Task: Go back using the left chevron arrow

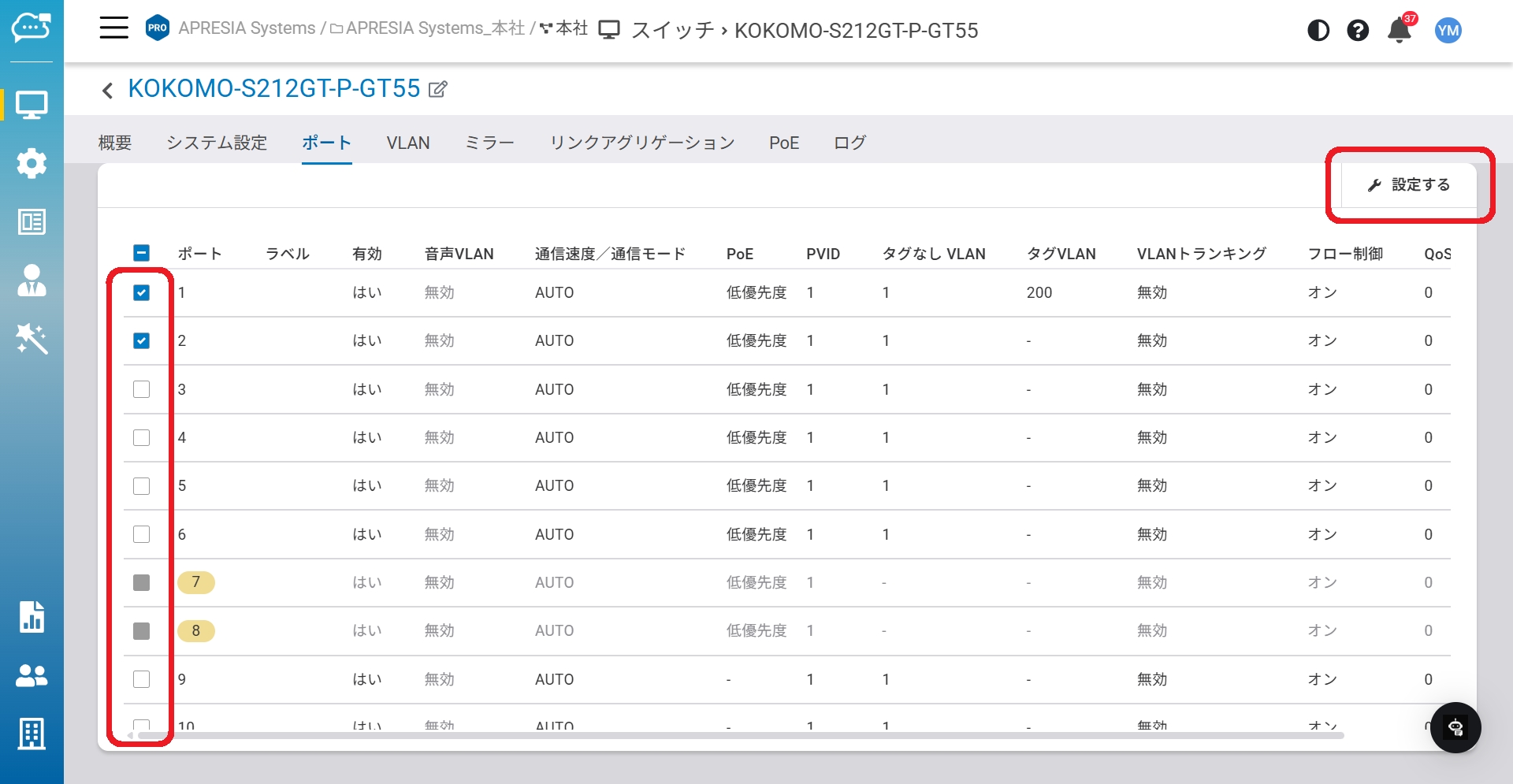Action: 108,91
